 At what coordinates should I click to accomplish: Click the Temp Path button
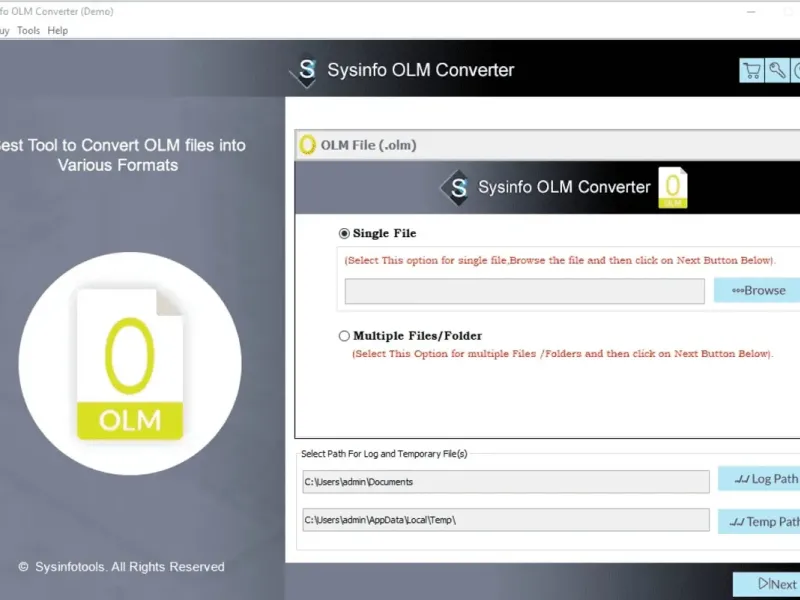[x=759, y=521]
